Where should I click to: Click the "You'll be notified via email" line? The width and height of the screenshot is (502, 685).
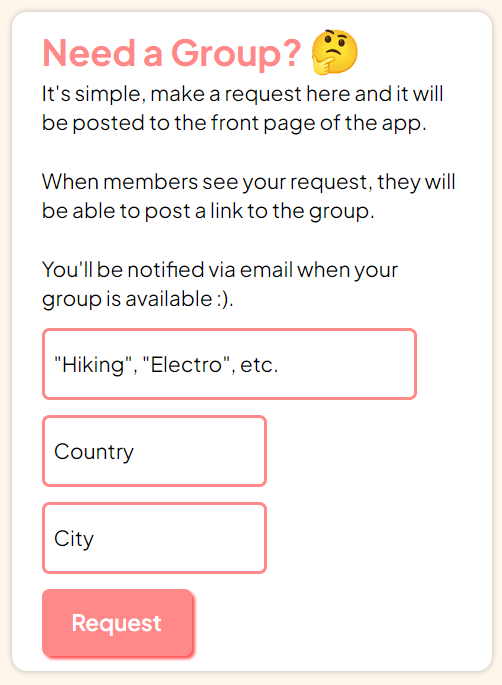coord(220,270)
